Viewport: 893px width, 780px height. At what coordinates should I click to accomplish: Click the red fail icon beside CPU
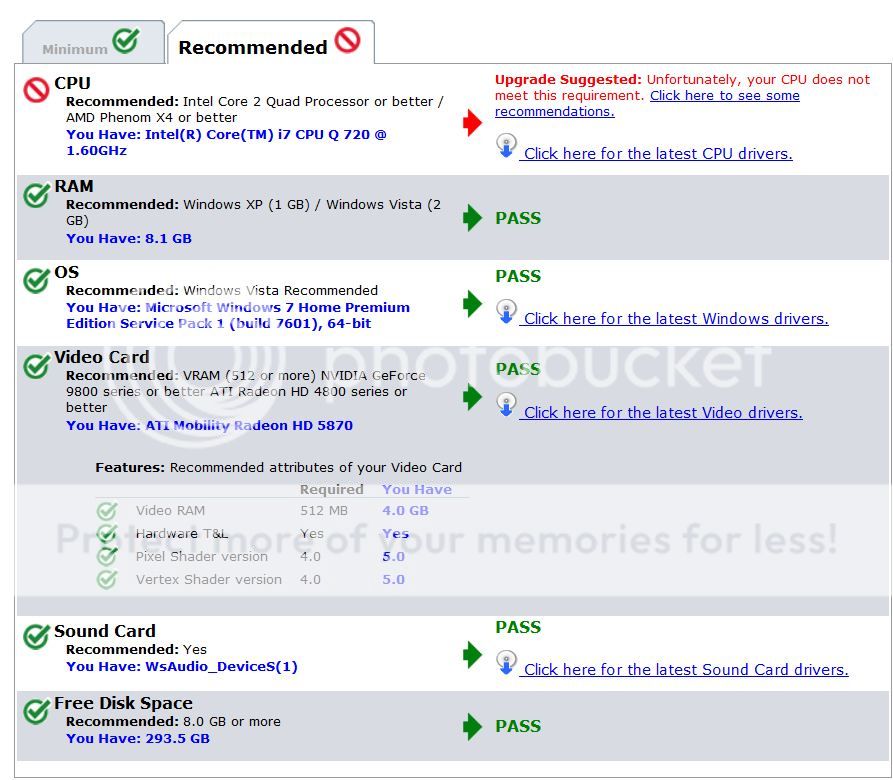tap(36, 90)
